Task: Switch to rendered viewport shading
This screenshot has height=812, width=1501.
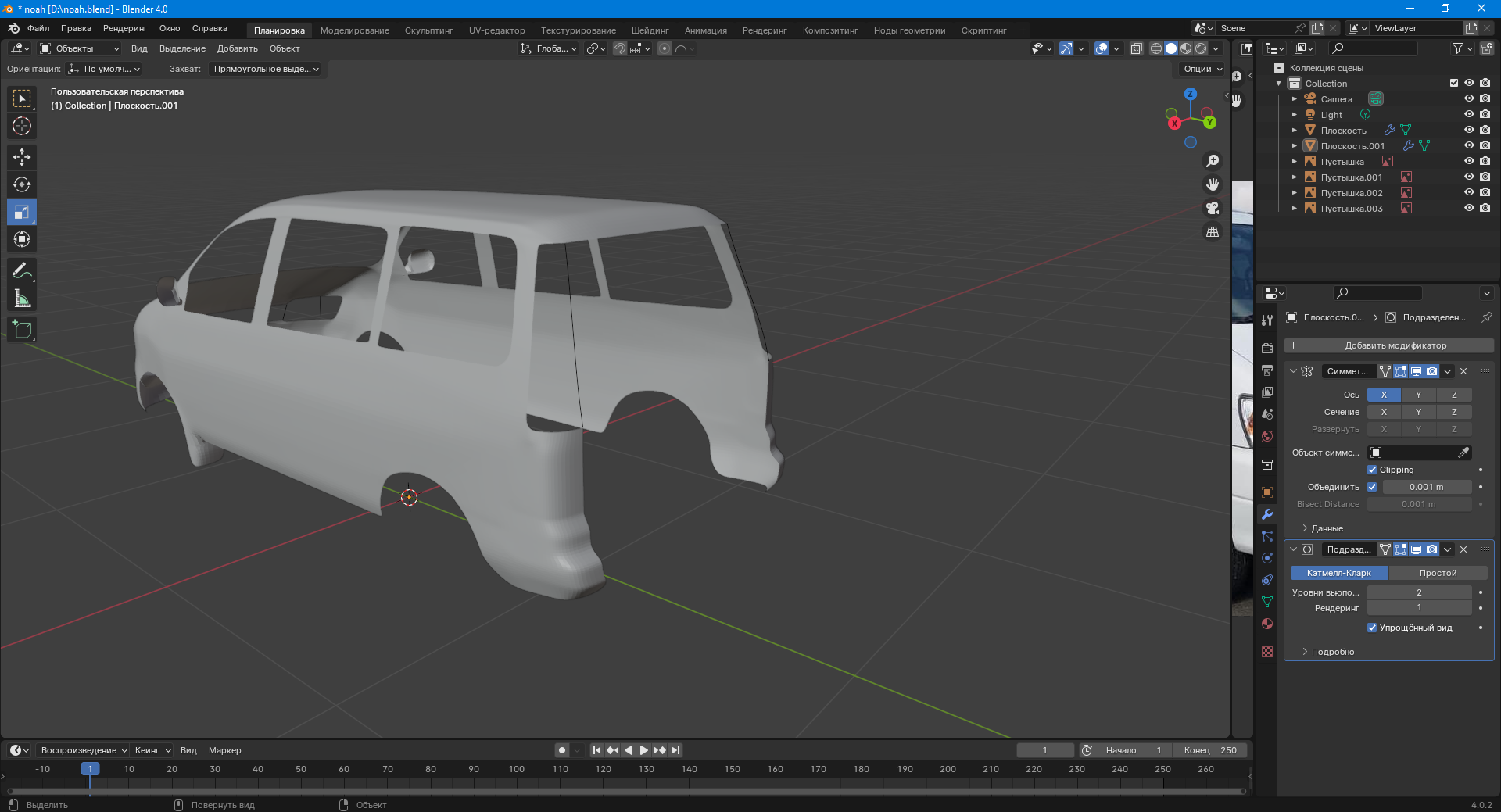Action: pos(1201,48)
